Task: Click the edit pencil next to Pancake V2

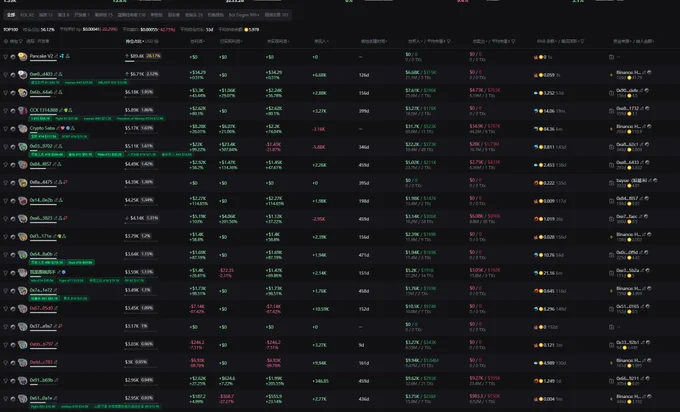Action: click(x=56, y=56)
